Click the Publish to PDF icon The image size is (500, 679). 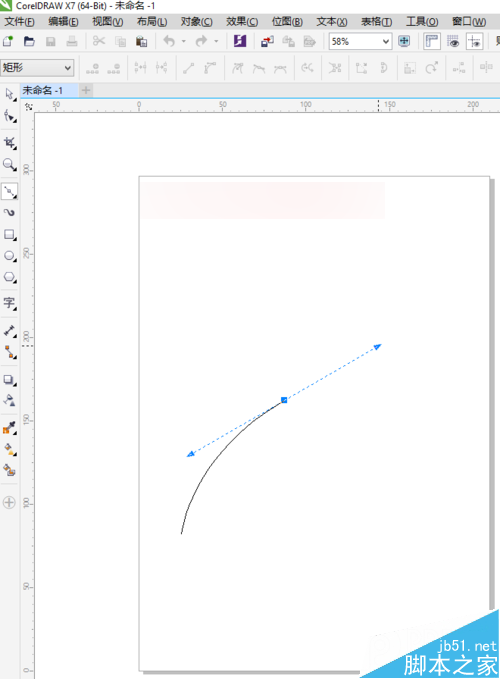pos(310,42)
